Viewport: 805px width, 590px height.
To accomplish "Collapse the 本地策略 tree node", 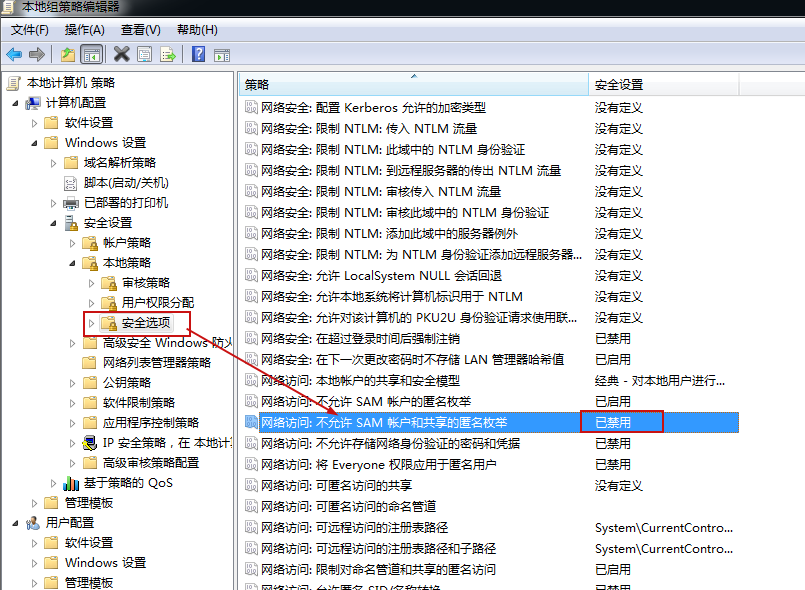I will click(72, 263).
